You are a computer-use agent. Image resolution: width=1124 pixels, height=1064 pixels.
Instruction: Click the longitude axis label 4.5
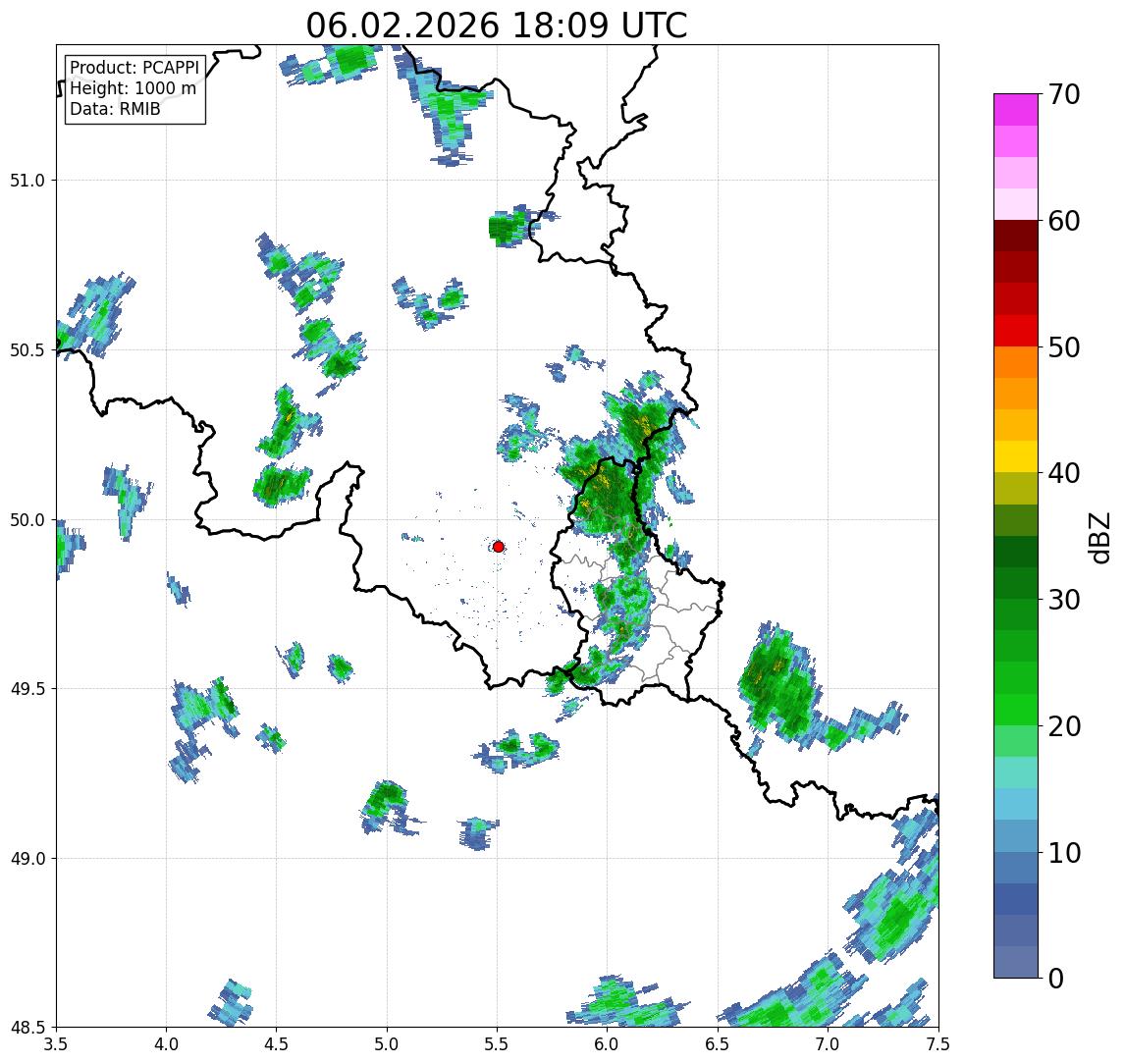[277, 1044]
